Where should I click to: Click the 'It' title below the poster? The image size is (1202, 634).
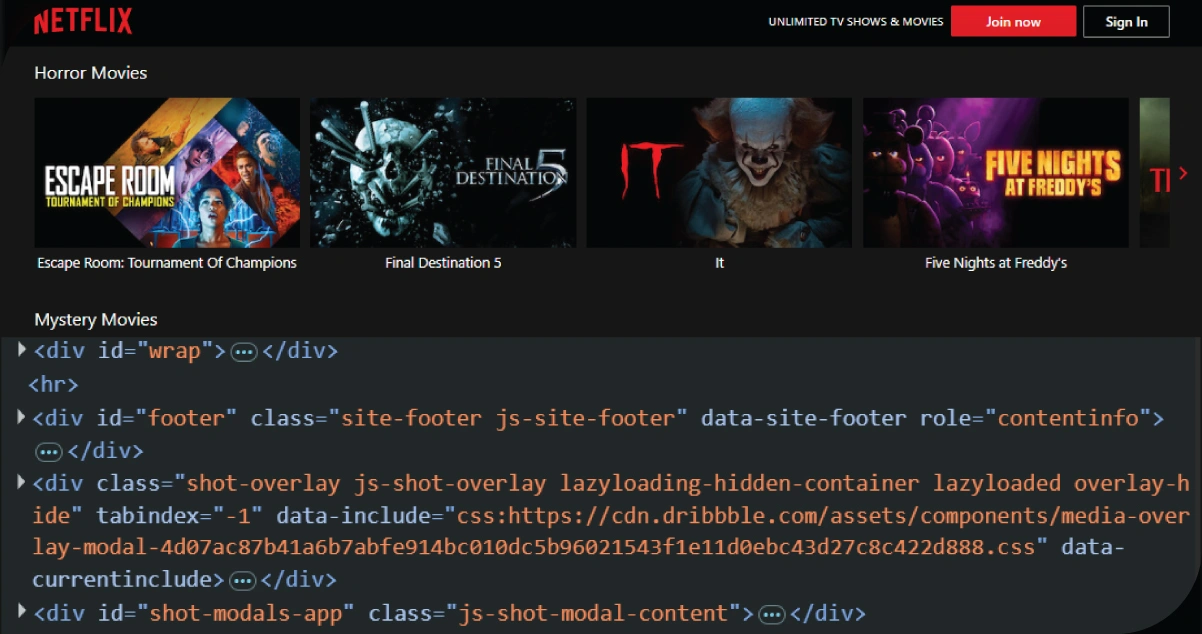click(719, 263)
